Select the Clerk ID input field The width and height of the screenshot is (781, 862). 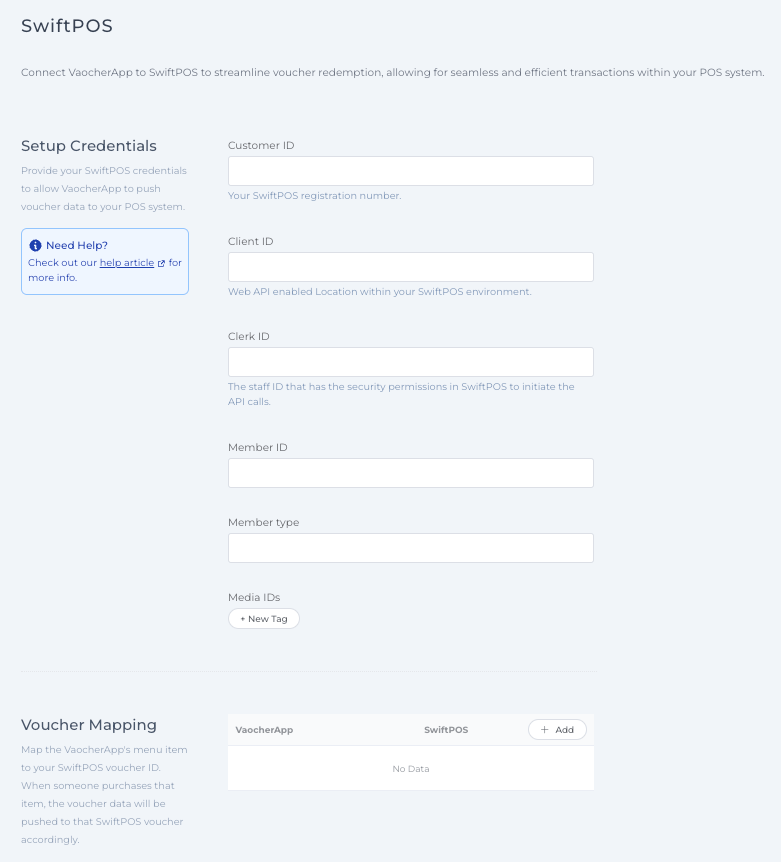[x=410, y=361]
